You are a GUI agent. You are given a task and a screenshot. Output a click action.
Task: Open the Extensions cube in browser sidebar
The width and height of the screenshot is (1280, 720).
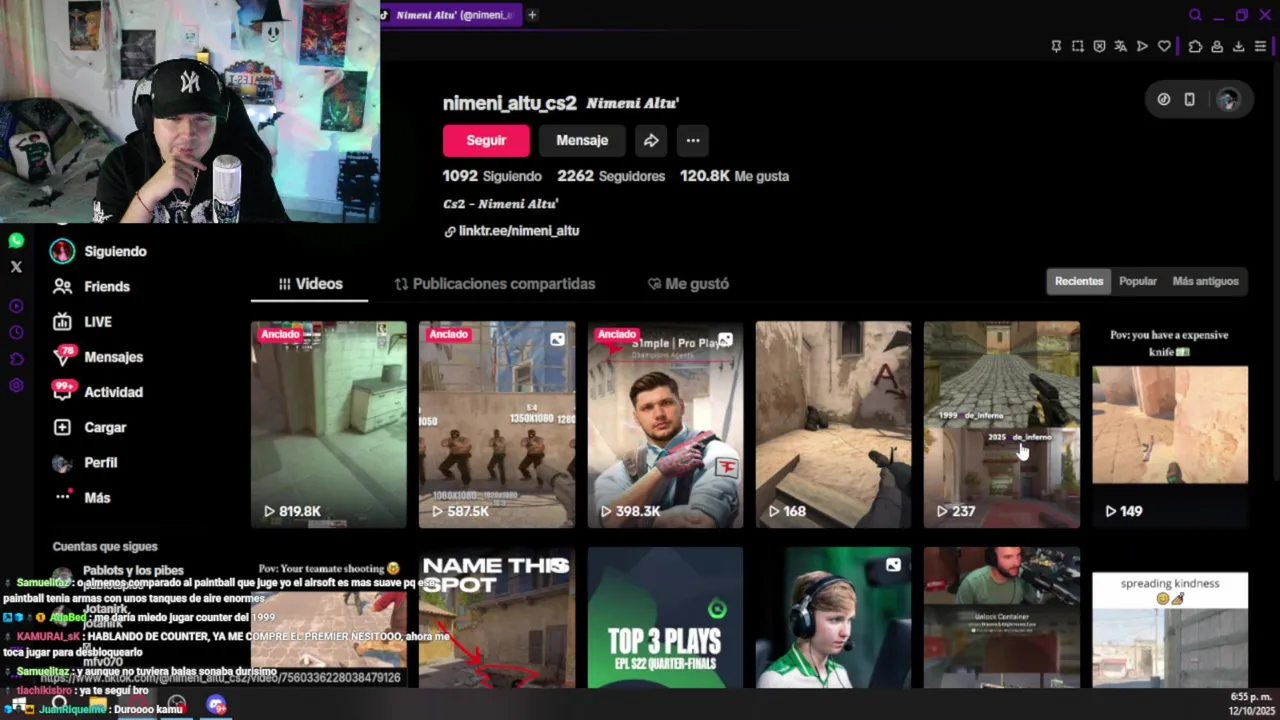16,359
